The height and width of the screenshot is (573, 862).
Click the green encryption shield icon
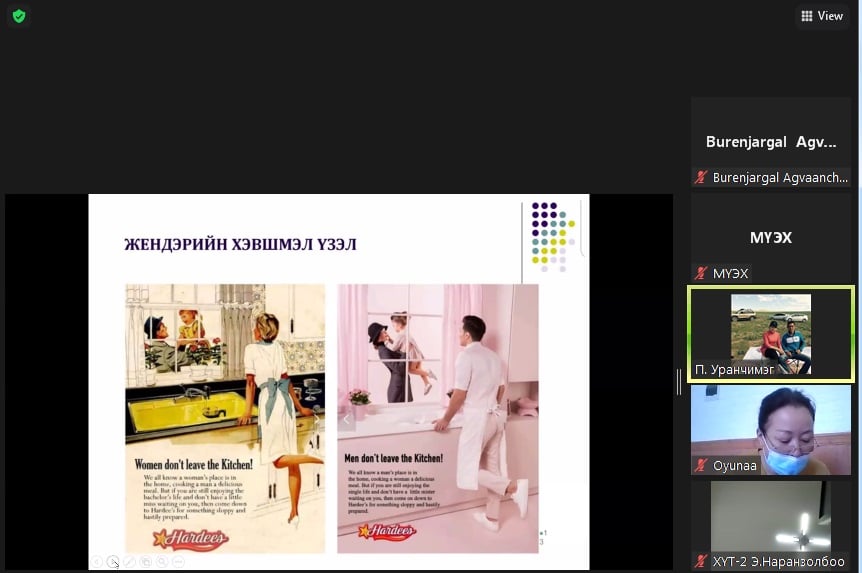click(19, 16)
